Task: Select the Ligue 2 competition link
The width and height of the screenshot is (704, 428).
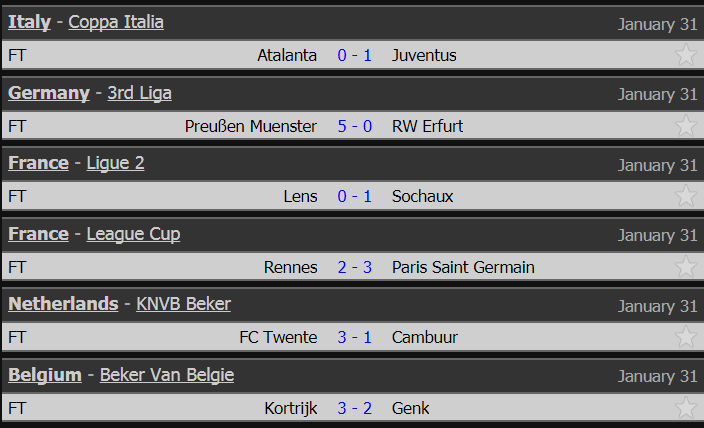Action: [115, 163]
